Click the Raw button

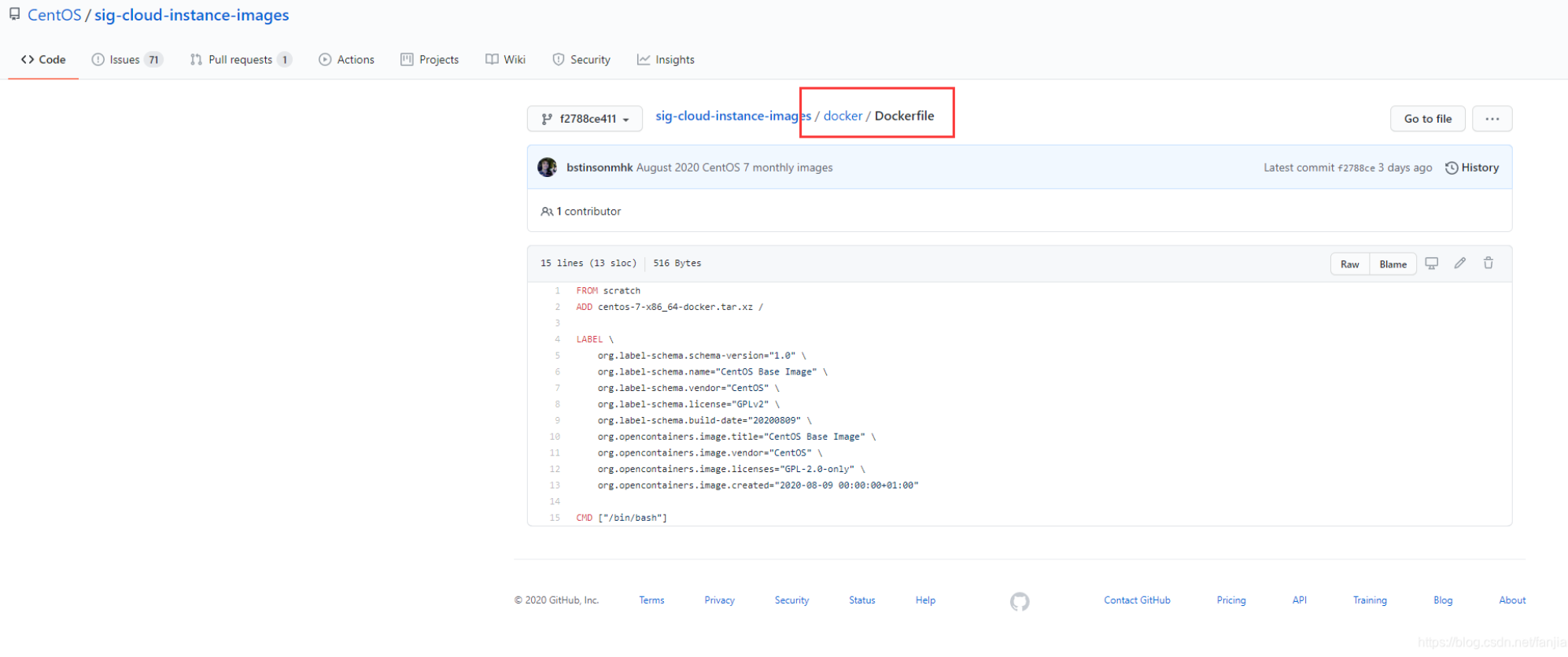1349,264
